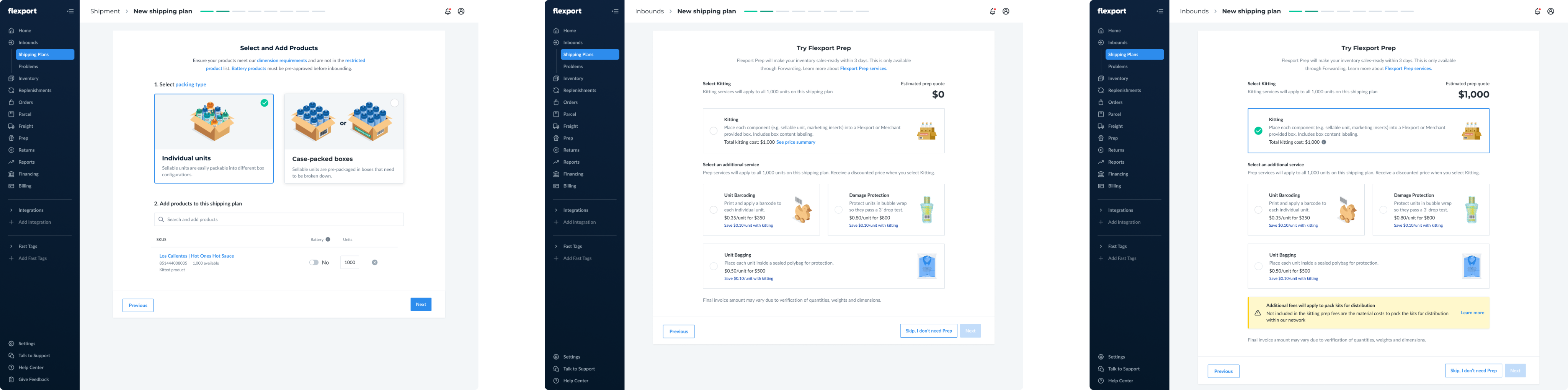Image resolution: width=1568 pixels, height=390 pixels.
Task: Expand See price summary for kitting cost
Action: pyautogui.click(x=795, y=142)
